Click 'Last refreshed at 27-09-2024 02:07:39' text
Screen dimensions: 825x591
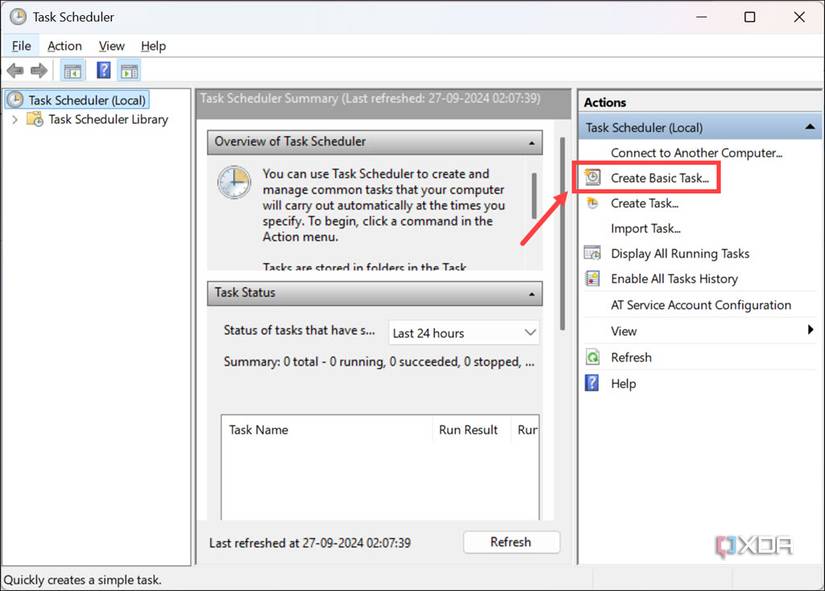(310, 543)
